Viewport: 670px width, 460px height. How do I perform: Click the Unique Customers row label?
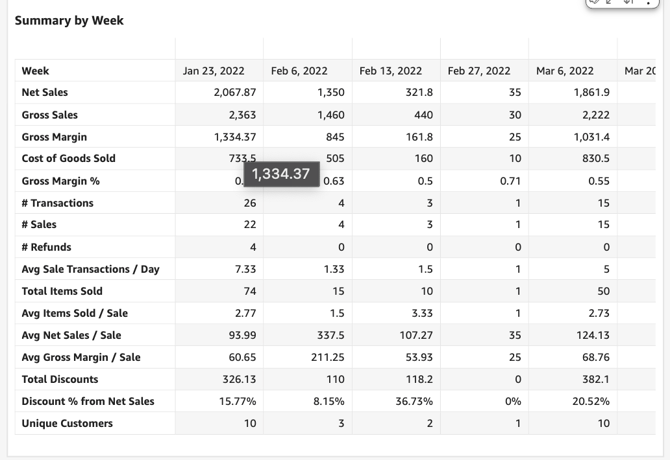[x=67, y=423]
